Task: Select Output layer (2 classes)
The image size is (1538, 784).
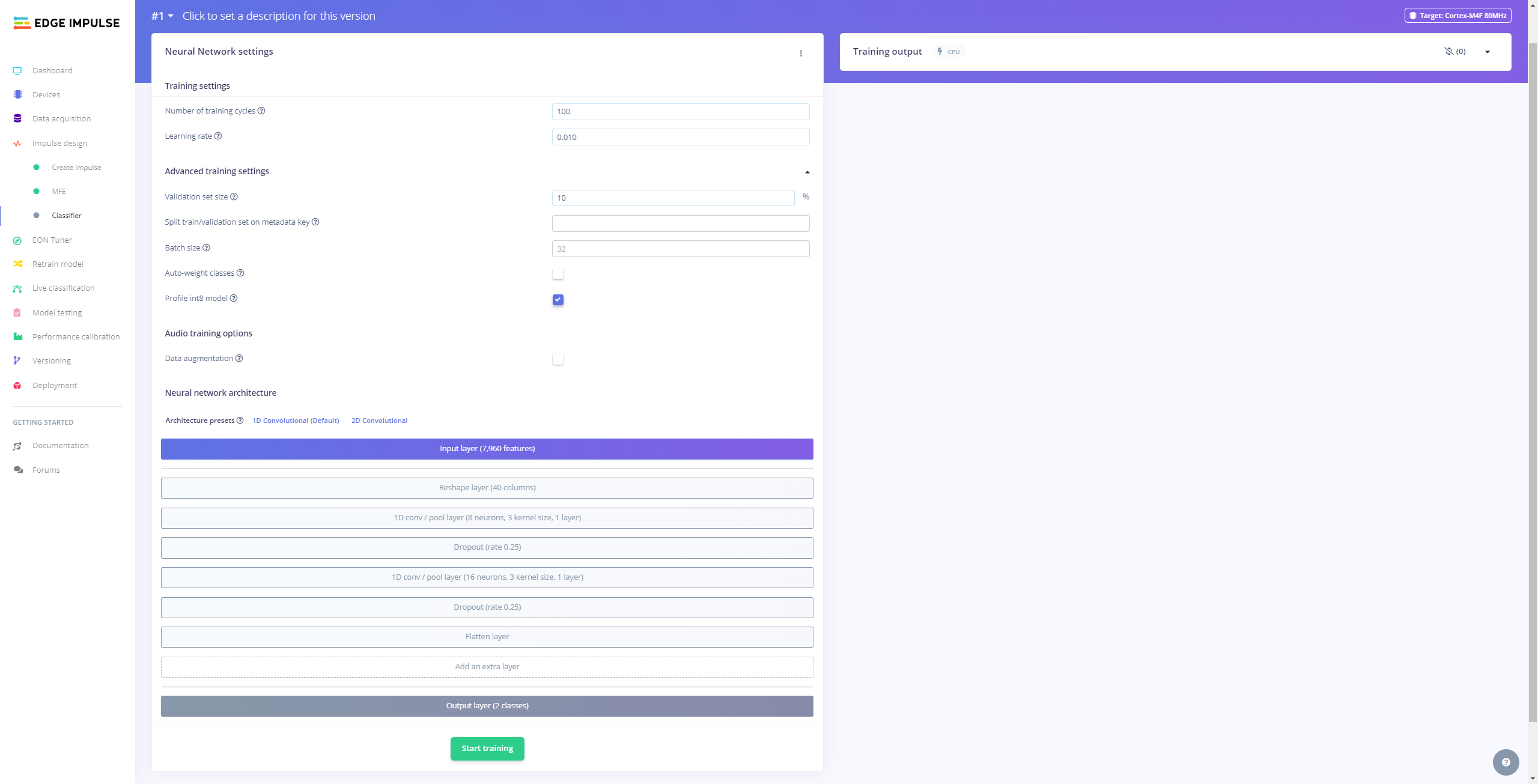Action: click(487, 706)
